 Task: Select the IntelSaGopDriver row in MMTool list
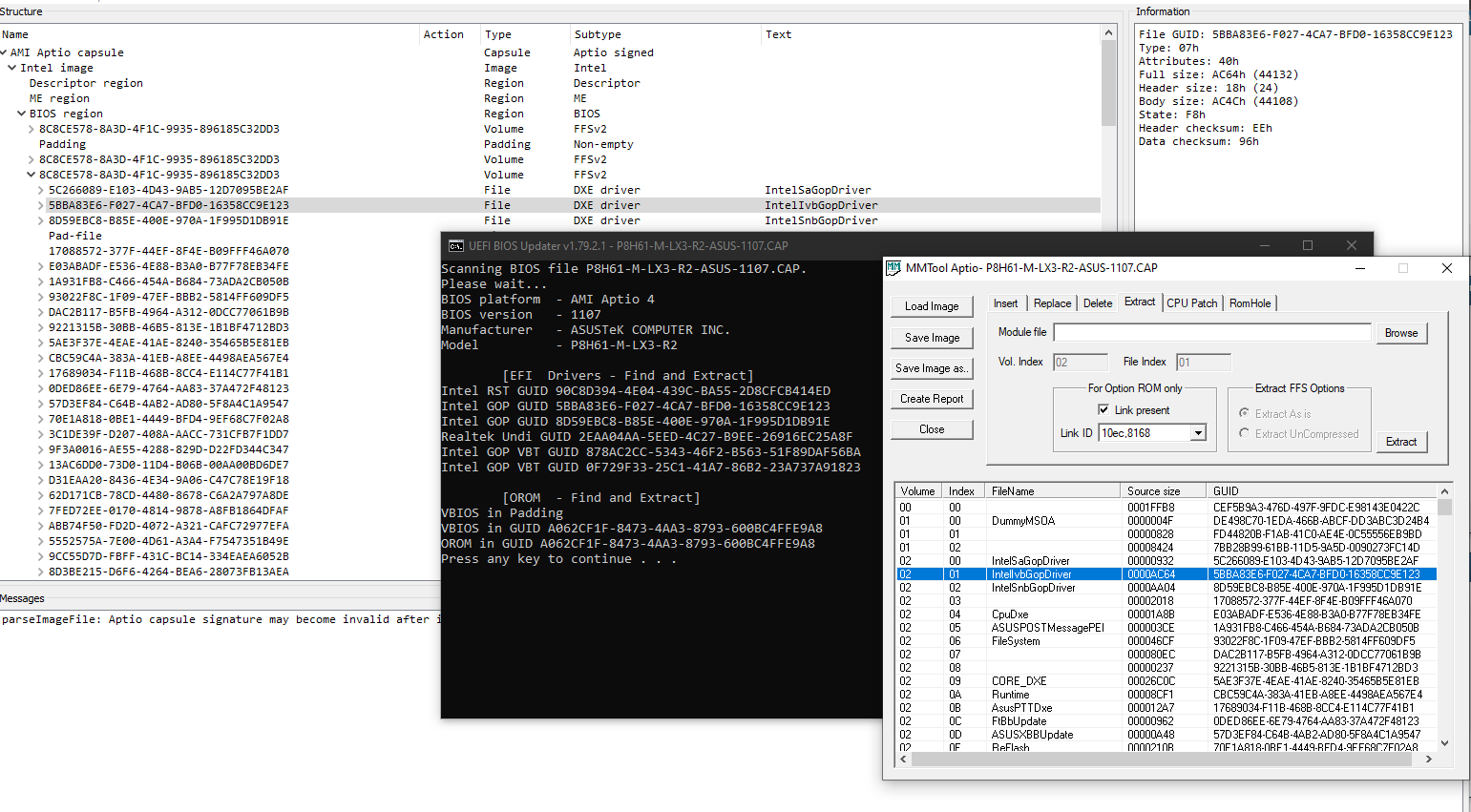[x=1166, y=561]
